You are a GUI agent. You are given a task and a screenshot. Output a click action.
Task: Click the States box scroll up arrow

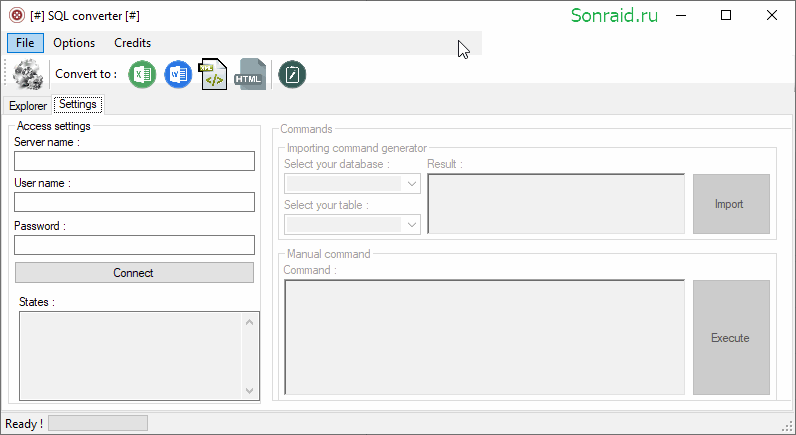(249, 322)
